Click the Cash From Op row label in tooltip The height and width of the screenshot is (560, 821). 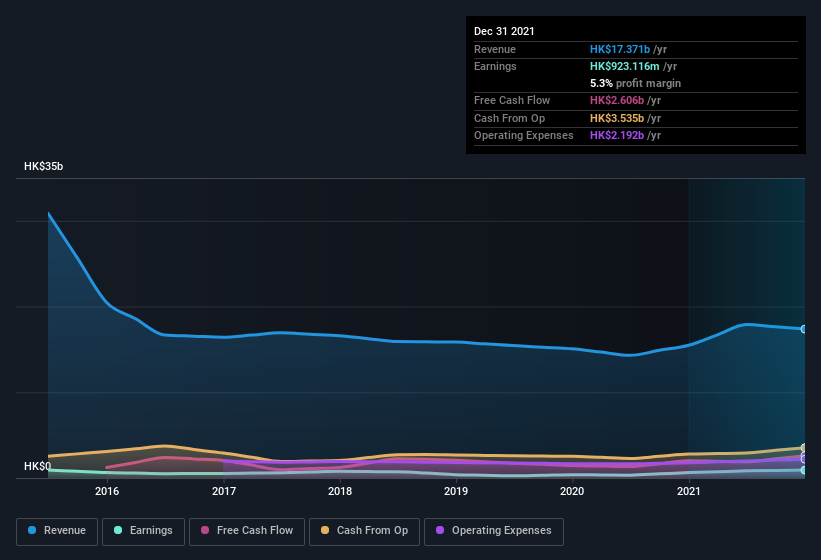509,118
